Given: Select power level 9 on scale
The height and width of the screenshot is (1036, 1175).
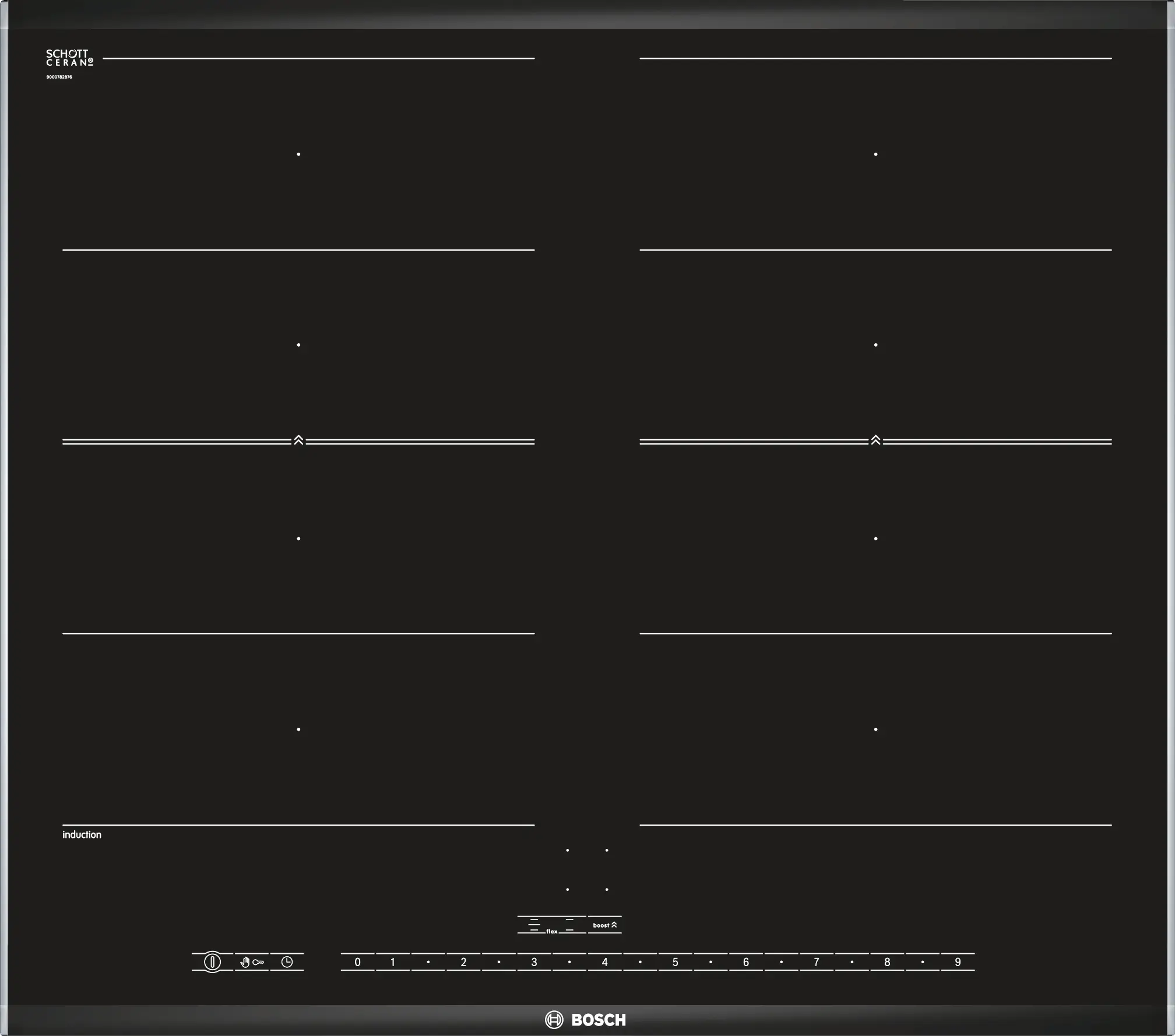Looking at the screenshot, I should 958,962.
